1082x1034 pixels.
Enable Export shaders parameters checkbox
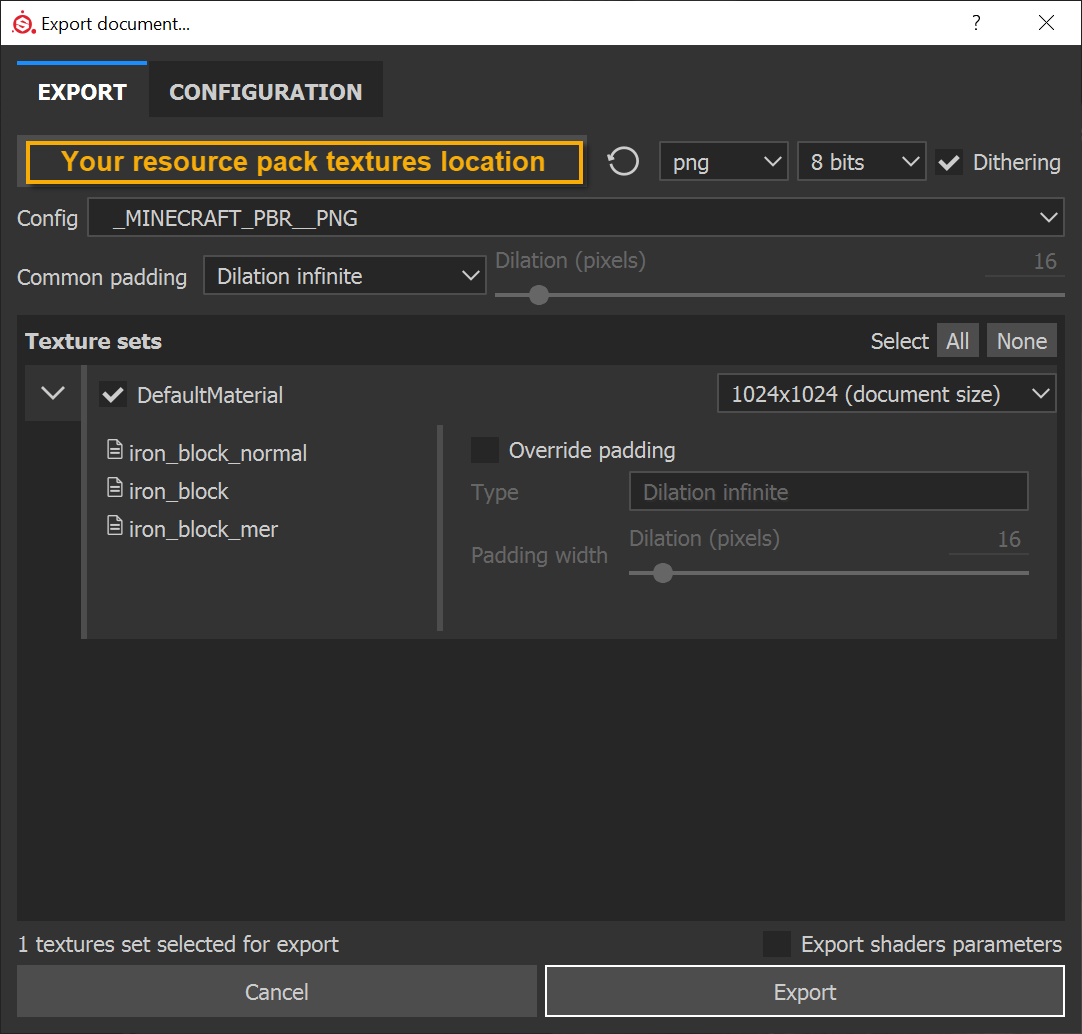[x=777, y=944]
